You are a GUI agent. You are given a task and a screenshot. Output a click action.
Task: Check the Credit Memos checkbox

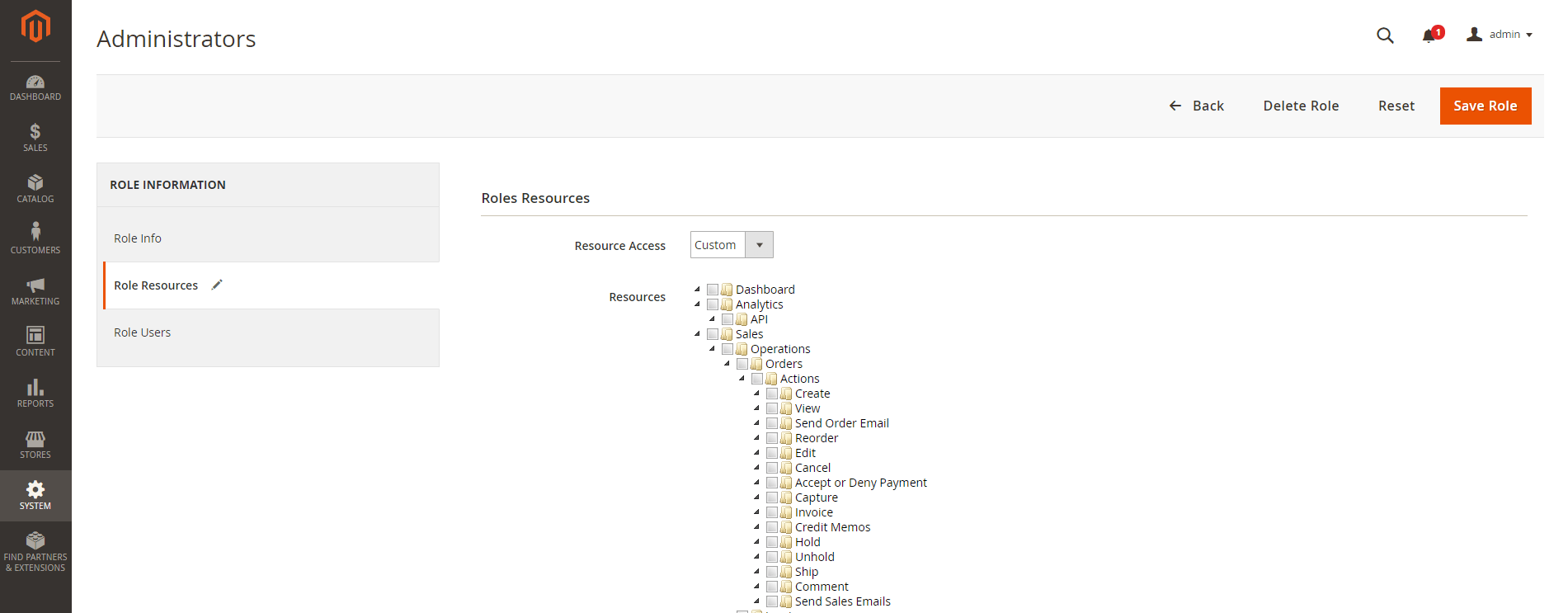(772, 527)
